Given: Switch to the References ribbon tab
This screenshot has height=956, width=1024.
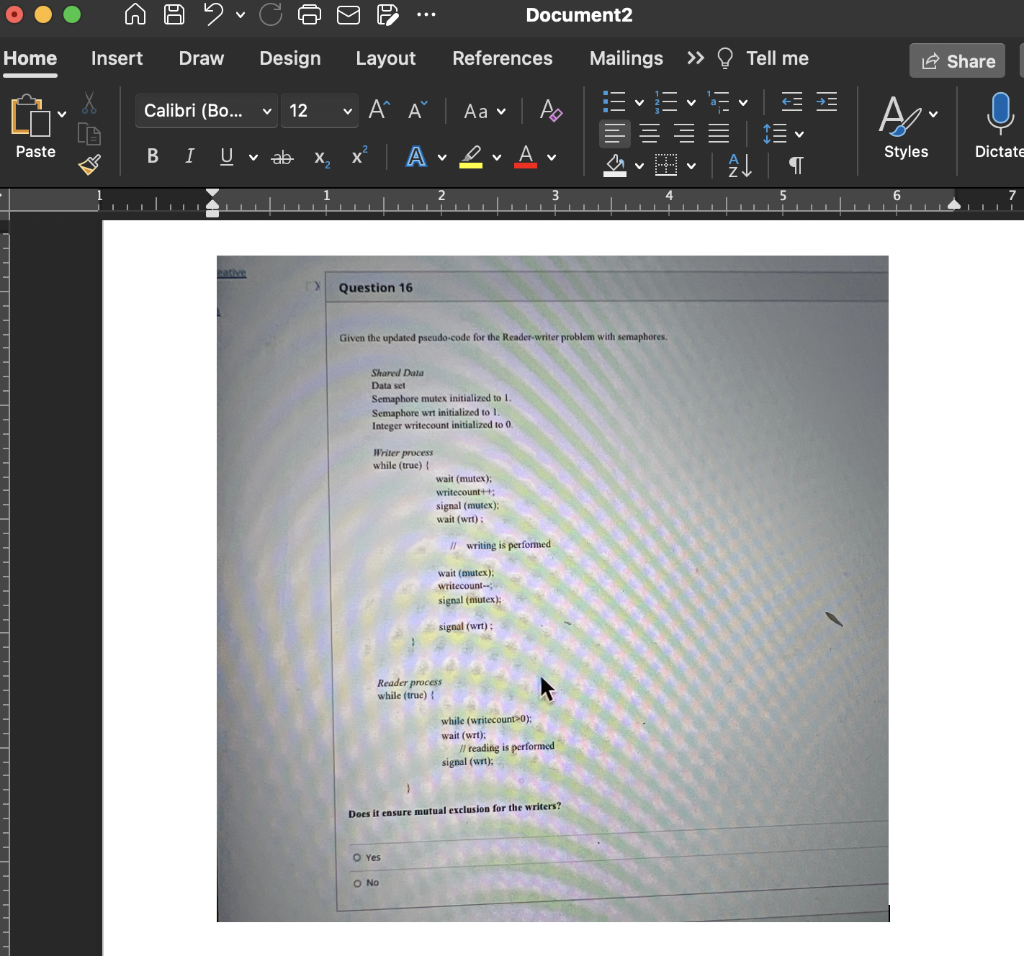Looking at the screenshot, I should (x=502, y=58).
